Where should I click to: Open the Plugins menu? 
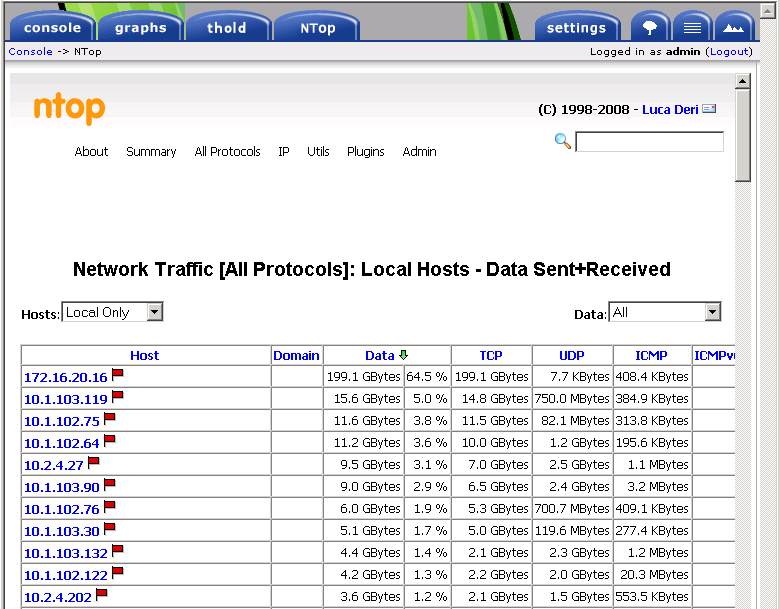pyautogui.click(x=366, y=151)
